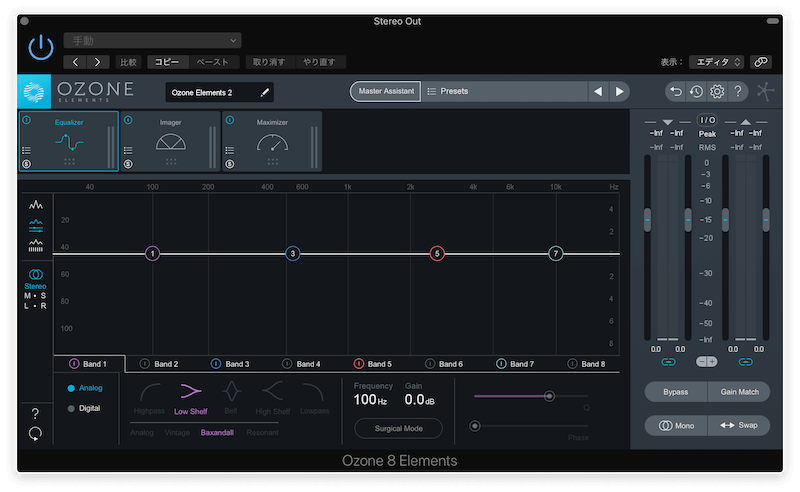This screenshot has height=492, width=800.
Task: Switch to Band 2 tab
Action: (x=160, y=364)
